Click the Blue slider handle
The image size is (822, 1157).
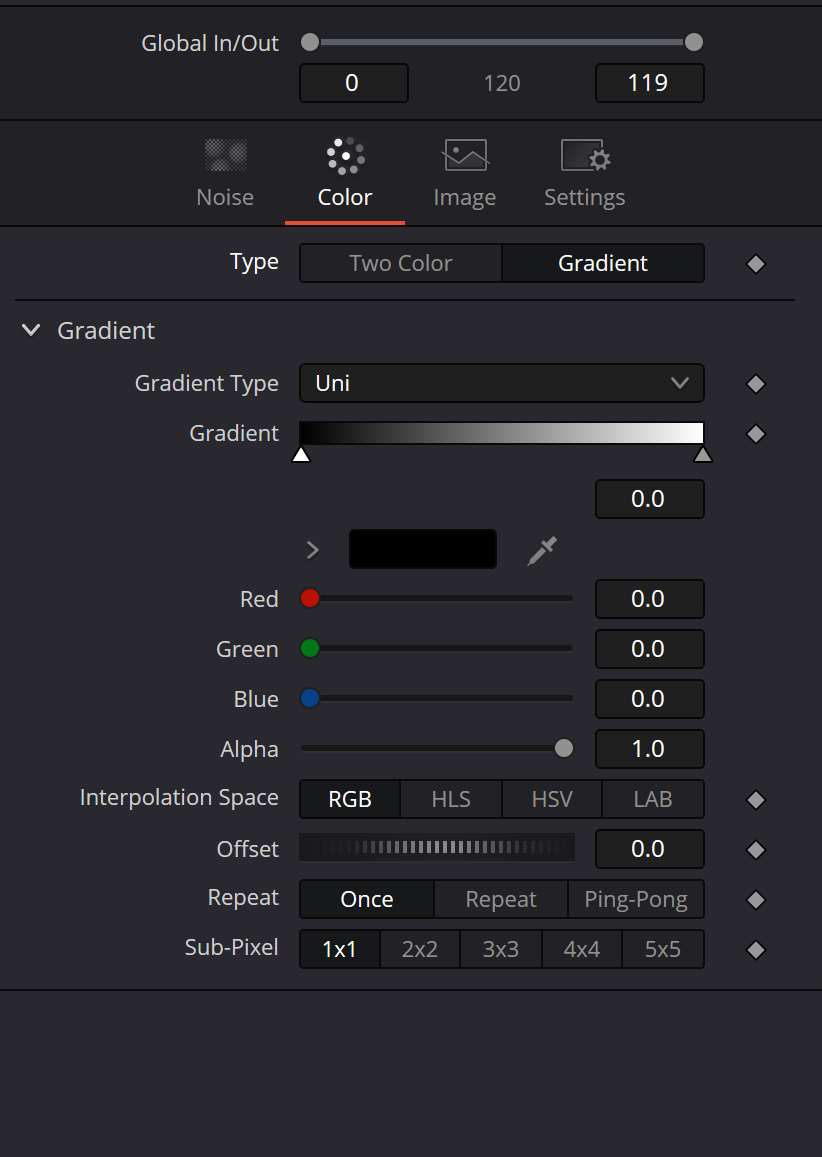click(x=310, y=698)
